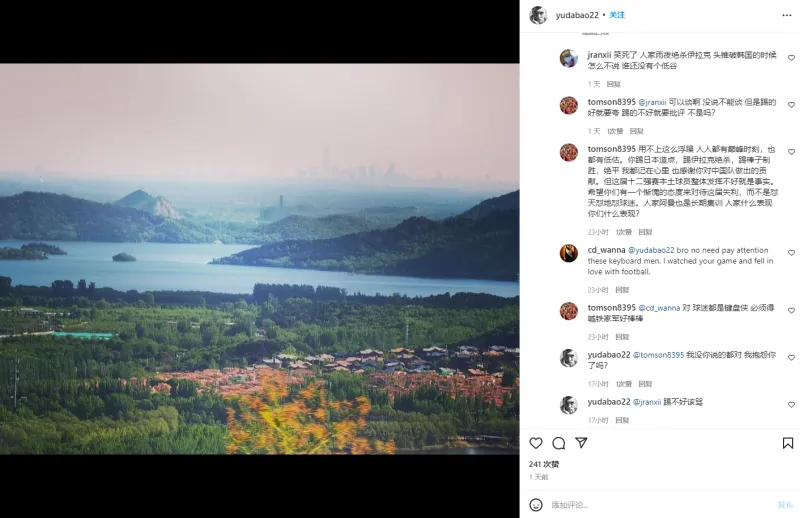Reply to cd_wanna's comment

click(x=622, y=290)
